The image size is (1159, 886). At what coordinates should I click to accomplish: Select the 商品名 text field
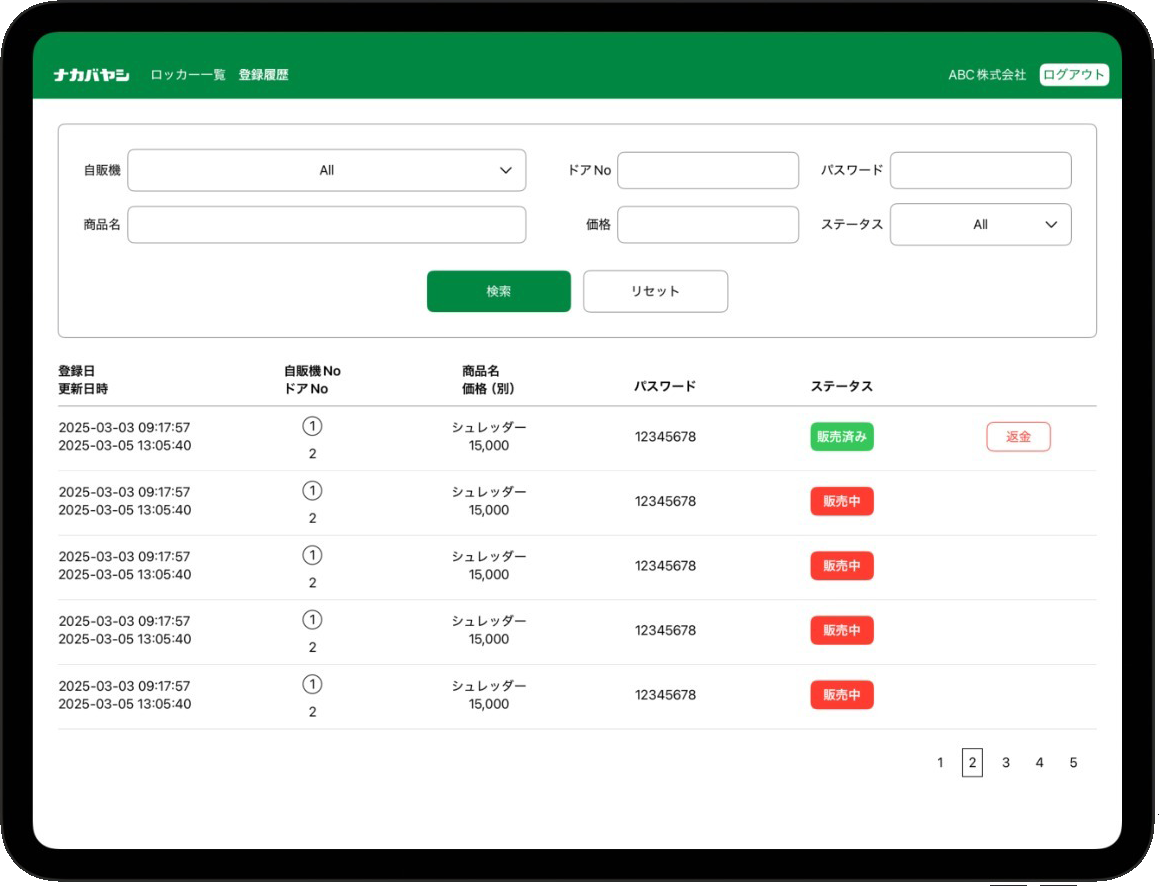(x=326, y=225)
